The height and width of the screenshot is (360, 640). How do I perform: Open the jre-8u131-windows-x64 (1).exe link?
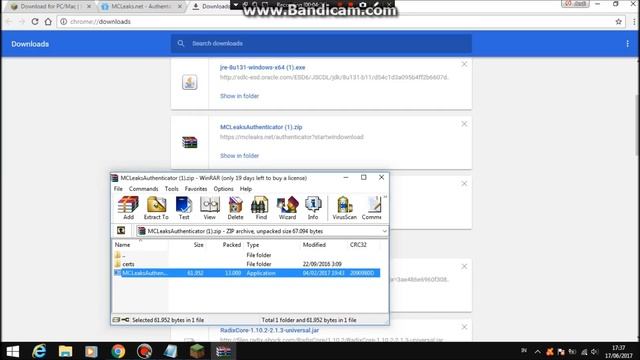pyautogui.click(x=262, y=67)
